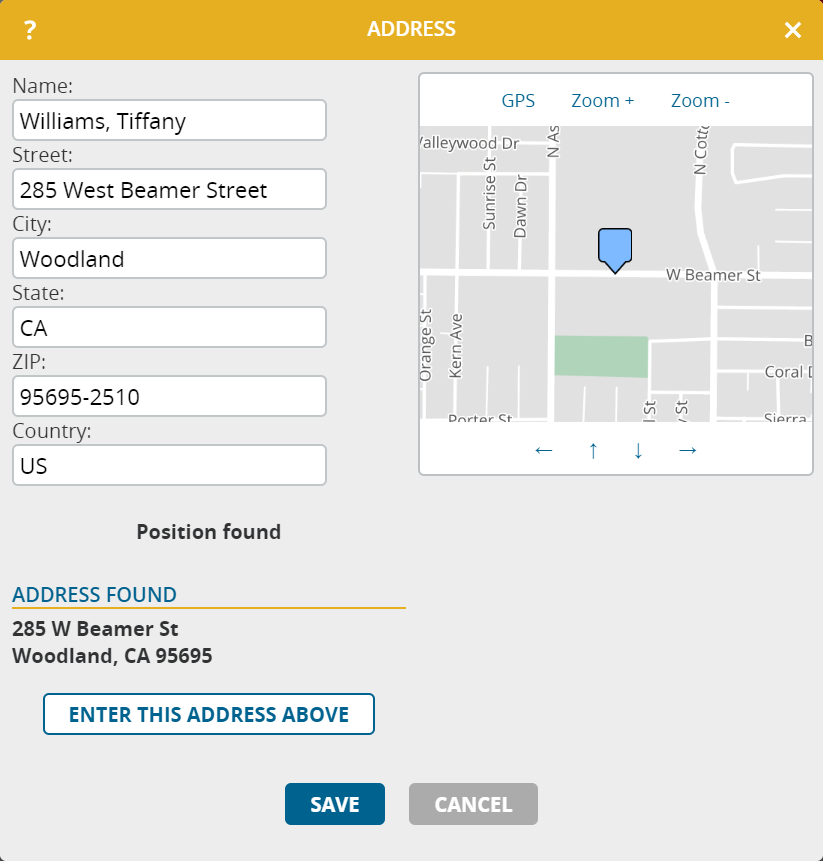Select the text Woodland, CA 95695
The image size is (823, 861).
pos(112,656)
